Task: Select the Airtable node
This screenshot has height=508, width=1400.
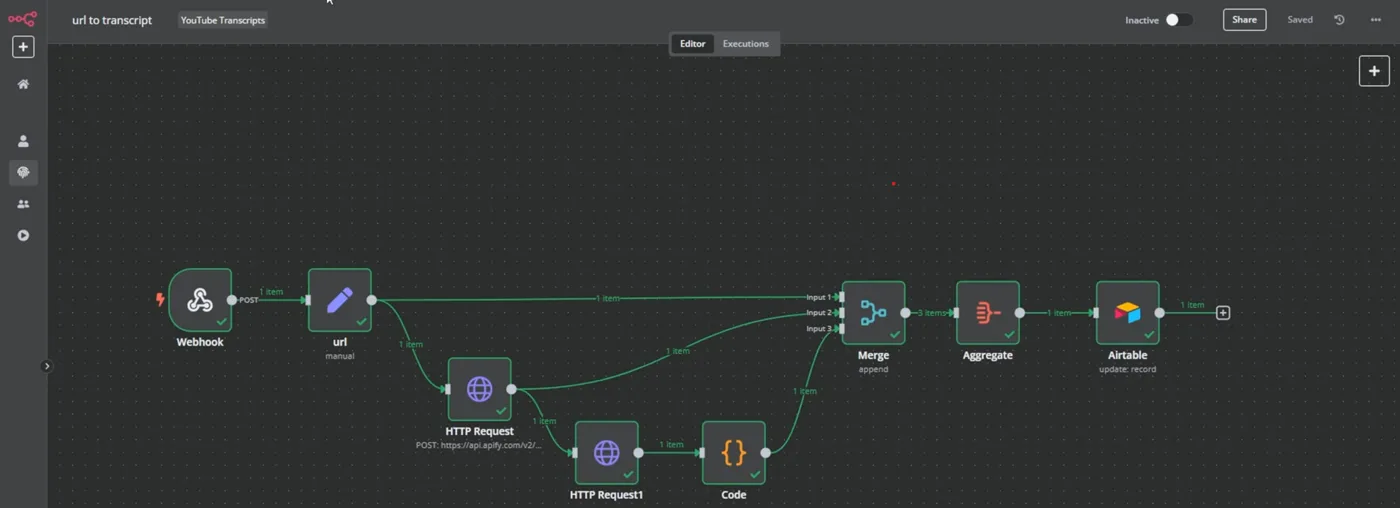Action: click(1128, 313)
